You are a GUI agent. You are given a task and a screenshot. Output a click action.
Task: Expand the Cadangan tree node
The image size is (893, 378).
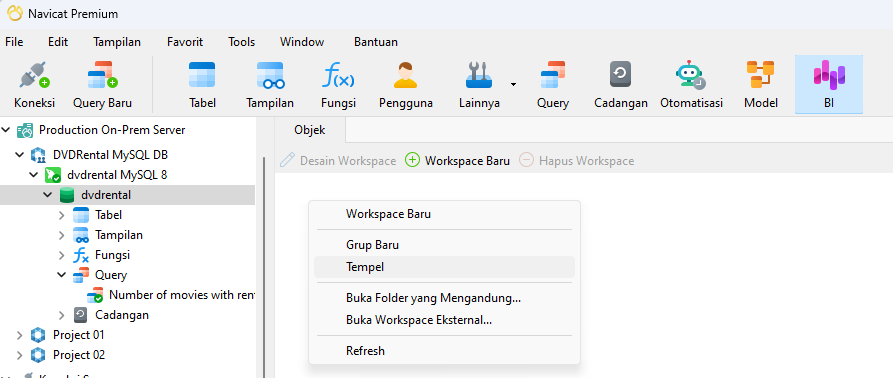point(62,315)
